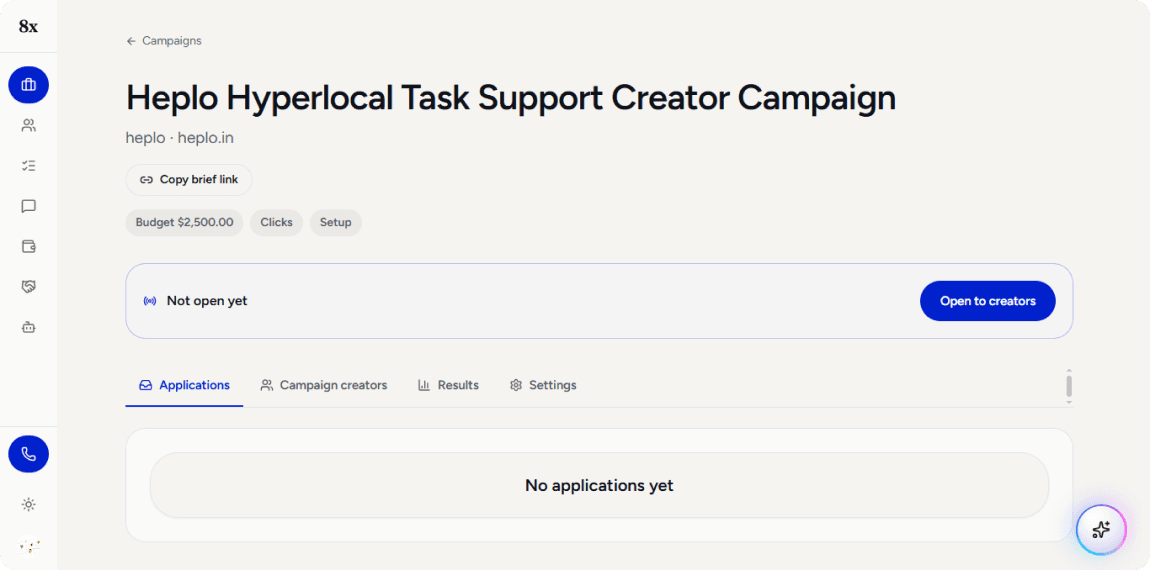
Task: Click the tab bar scrollbar thumb
Action: click(1069, 386)
